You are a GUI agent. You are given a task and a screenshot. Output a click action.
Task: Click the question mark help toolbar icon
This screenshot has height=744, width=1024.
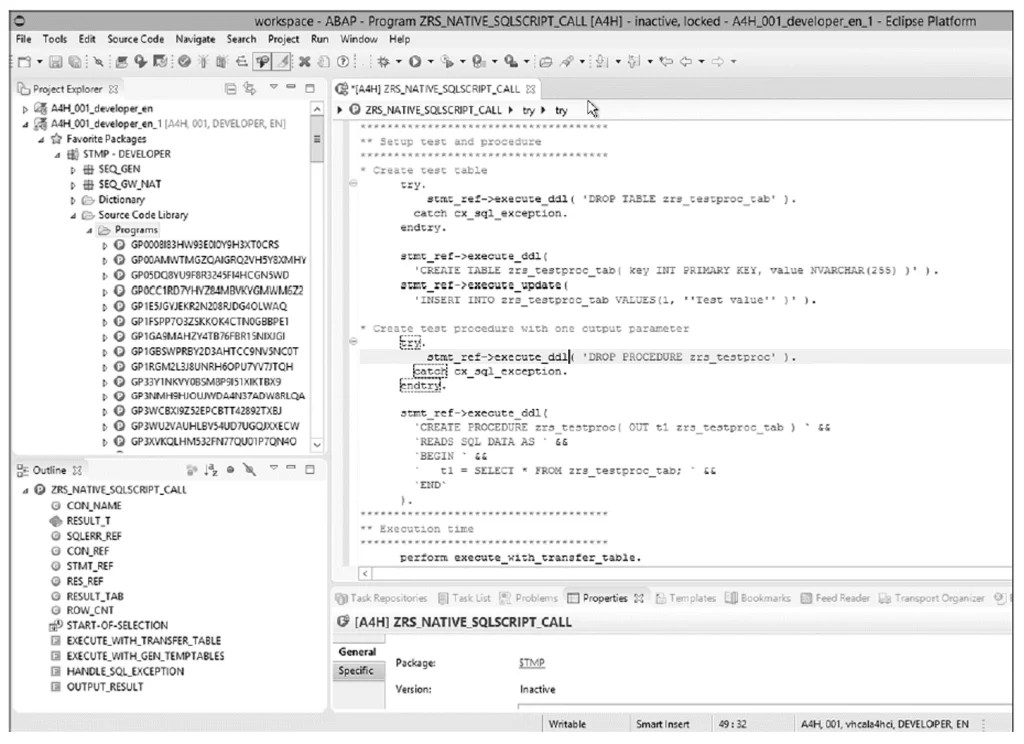(x=343, y=61)
